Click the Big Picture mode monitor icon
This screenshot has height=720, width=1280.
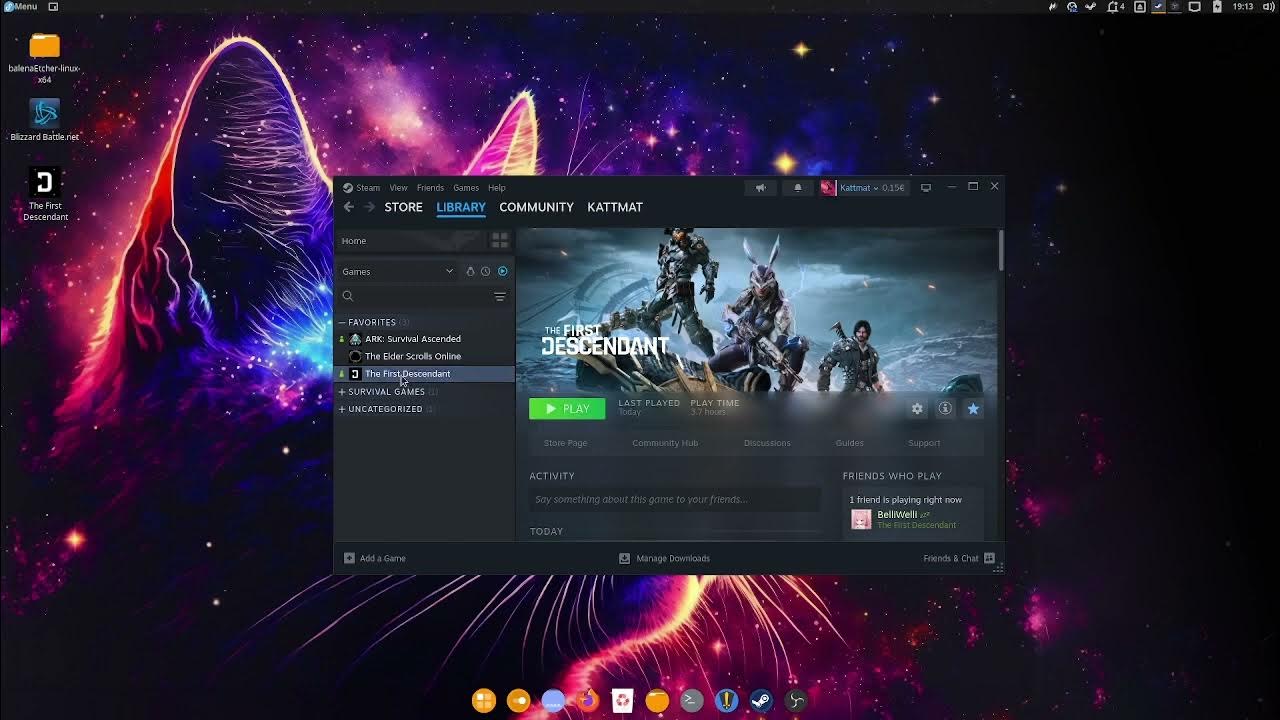(x=926, y=188)
